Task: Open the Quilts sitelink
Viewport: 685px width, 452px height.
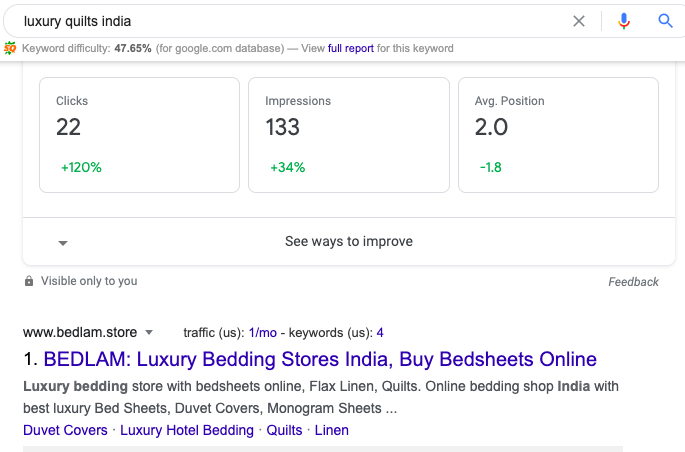Action: (x=284, y=430)
